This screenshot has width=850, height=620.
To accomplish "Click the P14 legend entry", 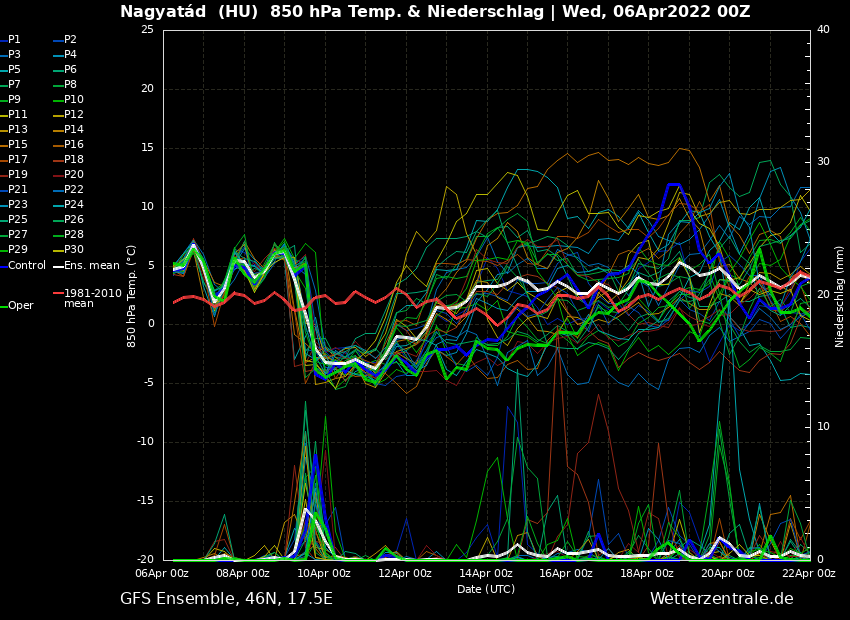I will click(x=74, y=130).
